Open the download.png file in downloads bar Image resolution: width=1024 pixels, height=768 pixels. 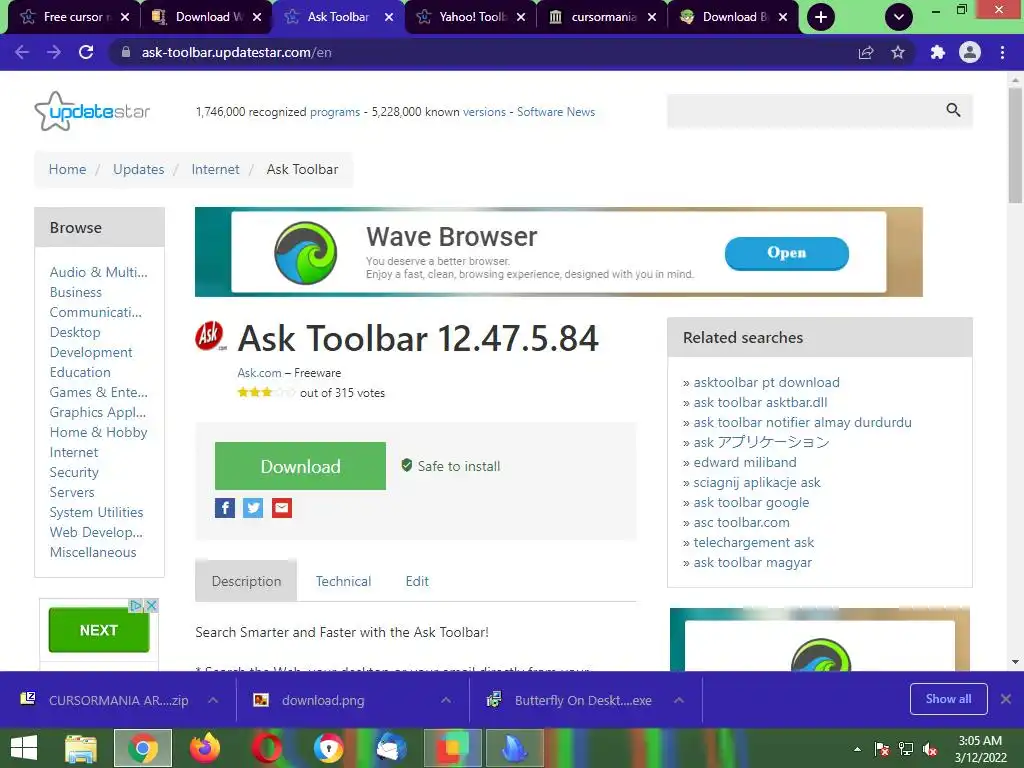[323, 701]
